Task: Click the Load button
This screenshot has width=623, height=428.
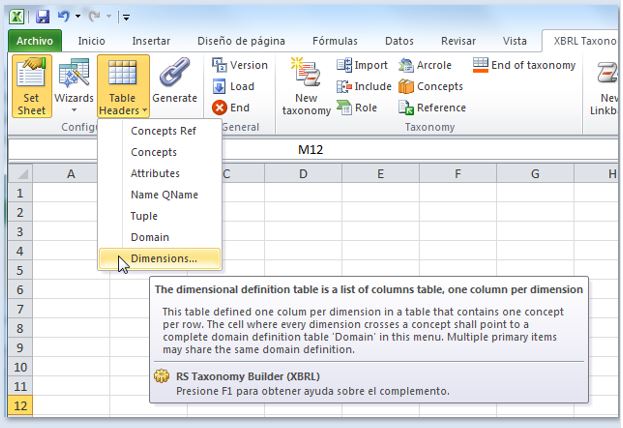Action: tap(234, 86)
